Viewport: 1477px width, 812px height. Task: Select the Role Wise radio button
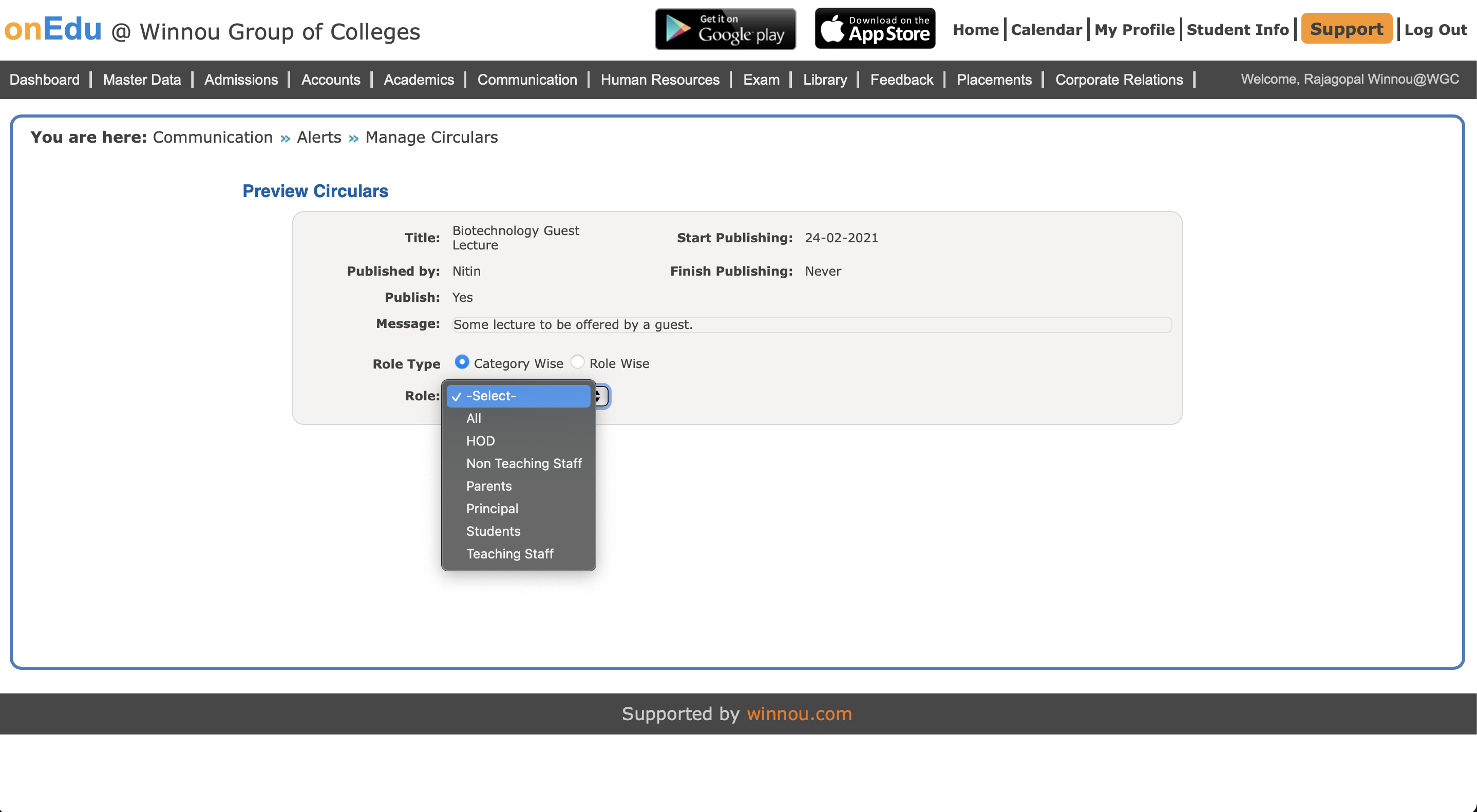coord(577,362)
